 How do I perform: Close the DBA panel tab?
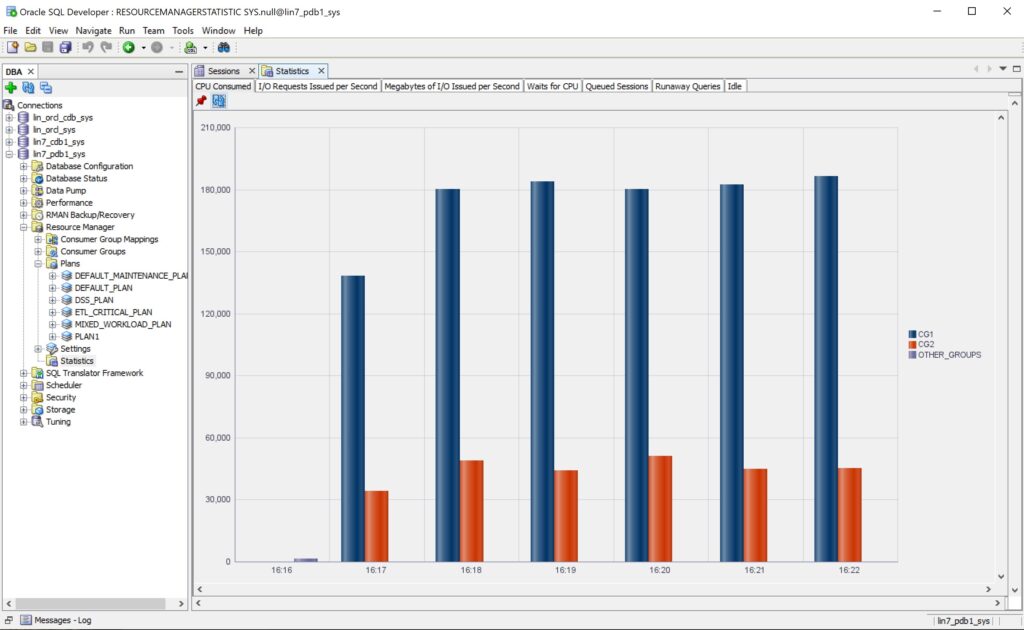[x=31, y=71]
